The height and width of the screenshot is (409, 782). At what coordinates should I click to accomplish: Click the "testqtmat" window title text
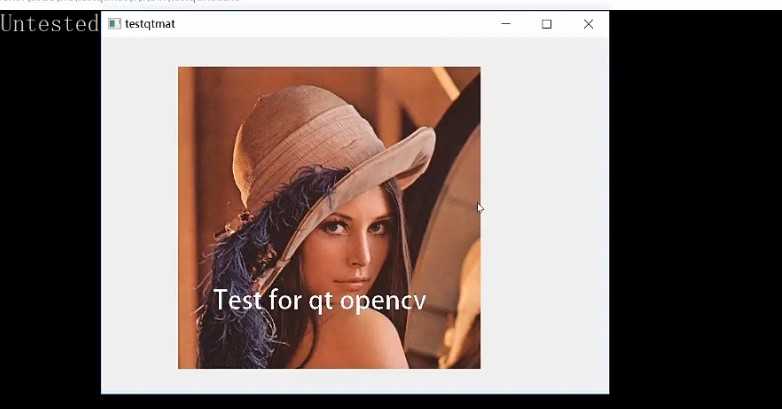tap(150, 24)
